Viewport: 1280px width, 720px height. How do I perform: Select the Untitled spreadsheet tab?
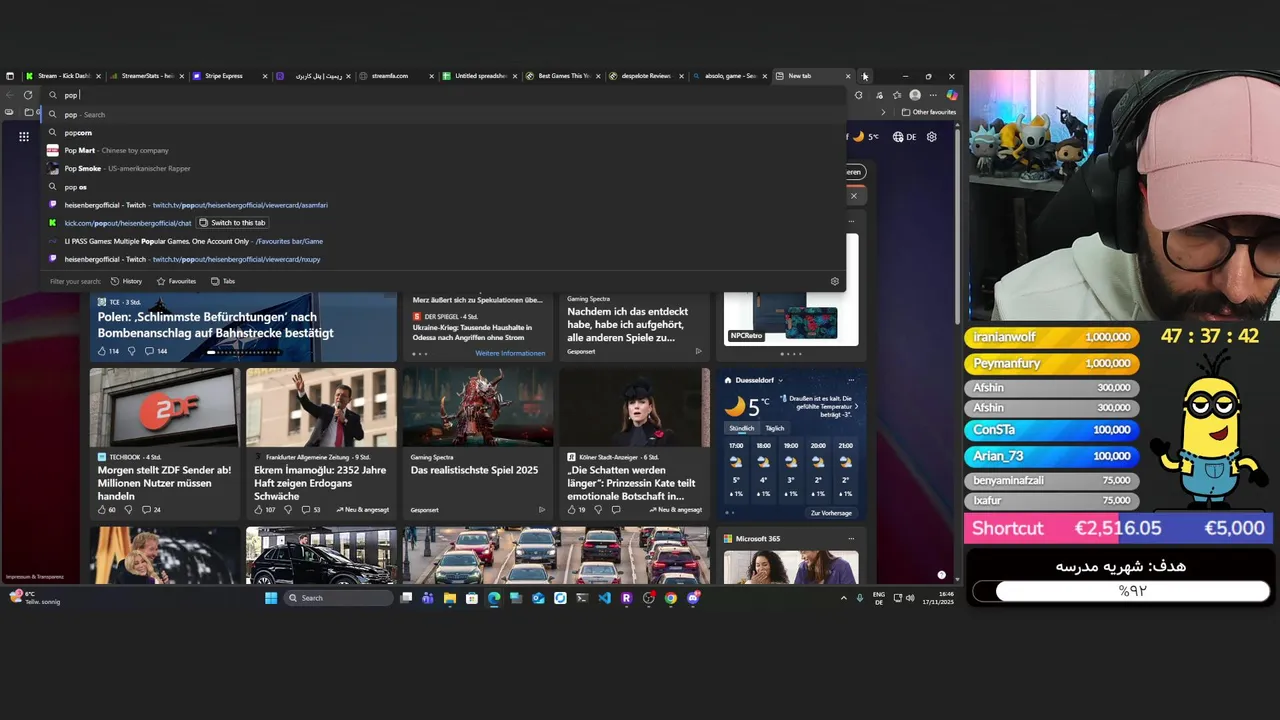pos(481,76)
